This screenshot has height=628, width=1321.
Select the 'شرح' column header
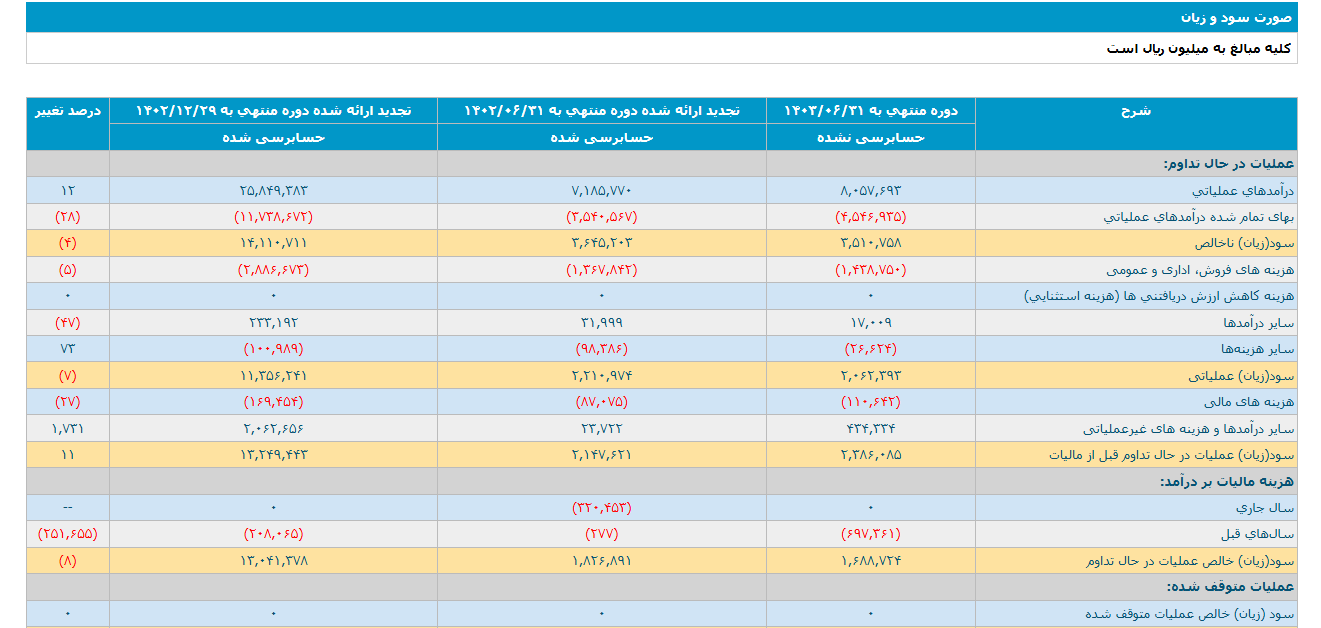coord(1136,111)
